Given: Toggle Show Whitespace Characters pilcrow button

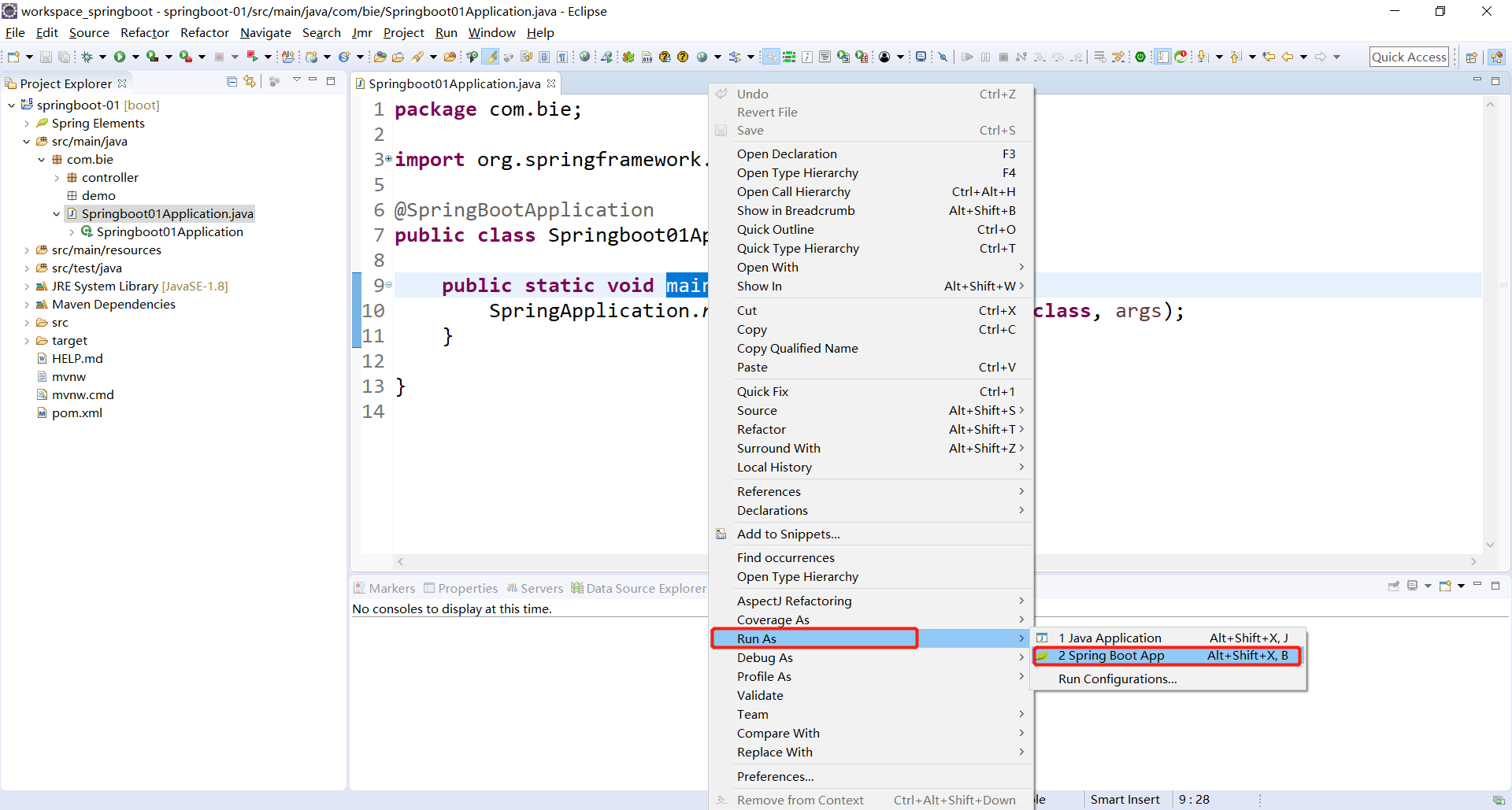Looking at the screenshot, I should pyautogui.click(x=562, y=57).
